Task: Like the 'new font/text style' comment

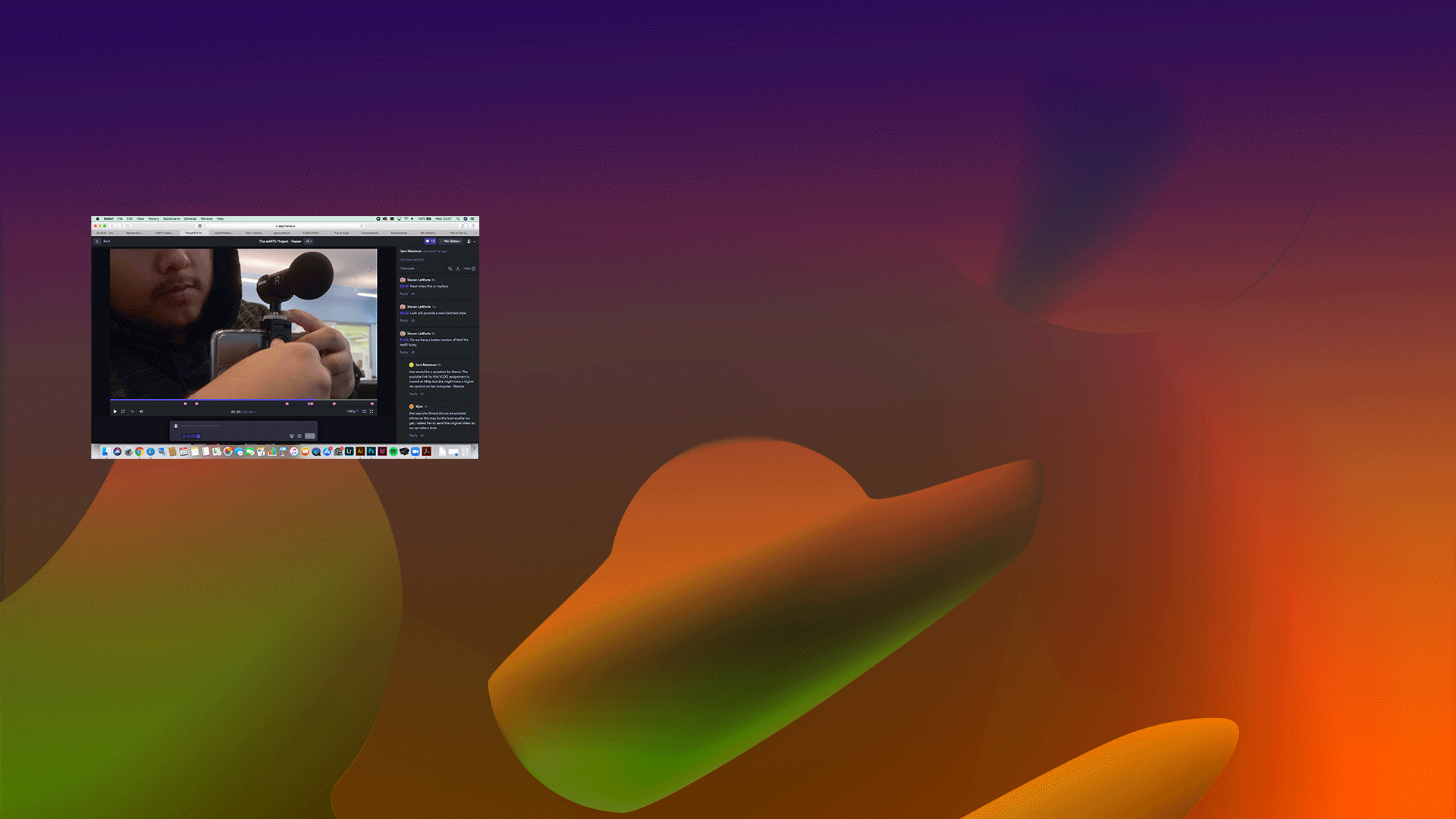Action: pyautogui.click(x=413, y=320)
